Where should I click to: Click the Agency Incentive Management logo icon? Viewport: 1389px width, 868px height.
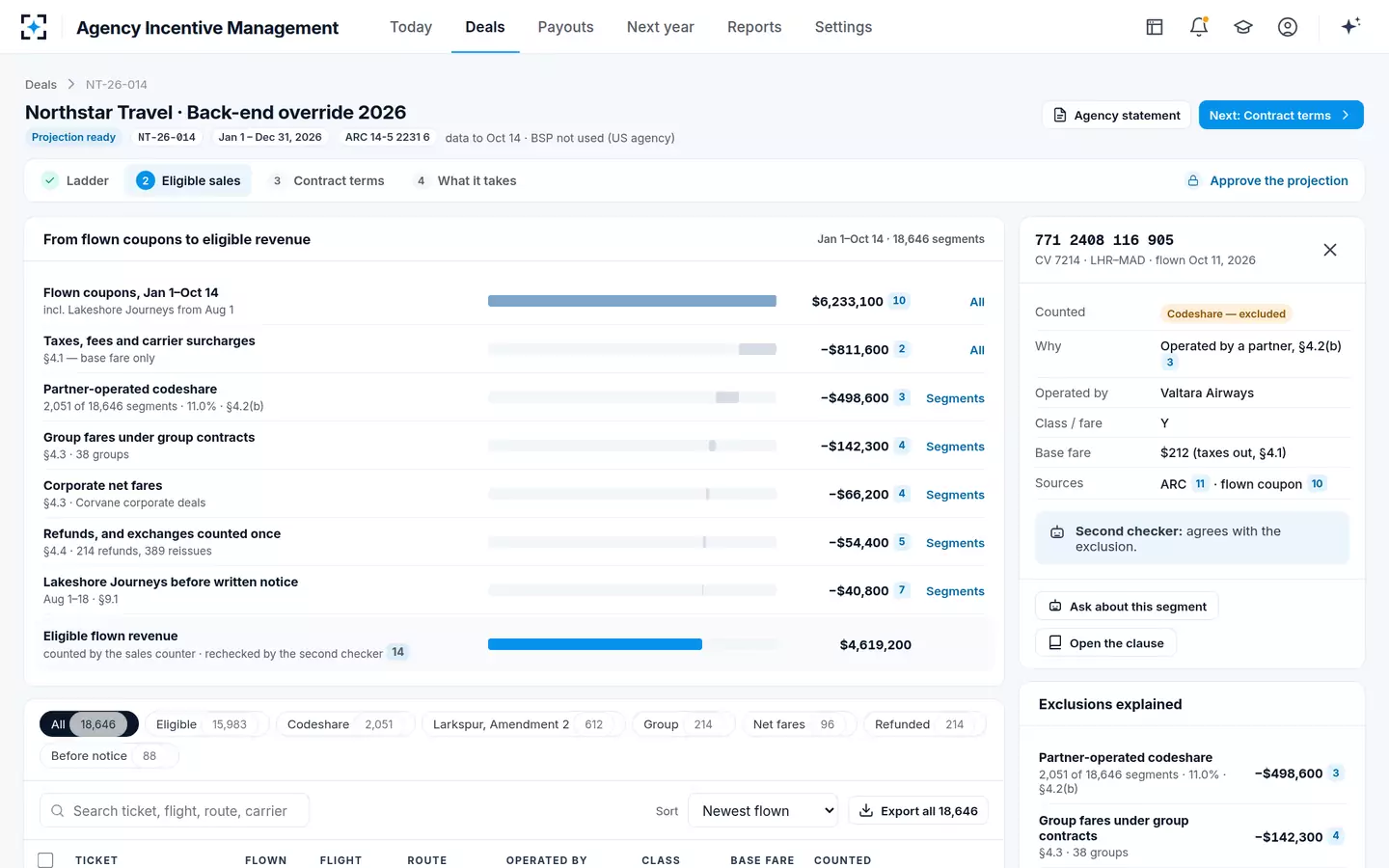34,27
